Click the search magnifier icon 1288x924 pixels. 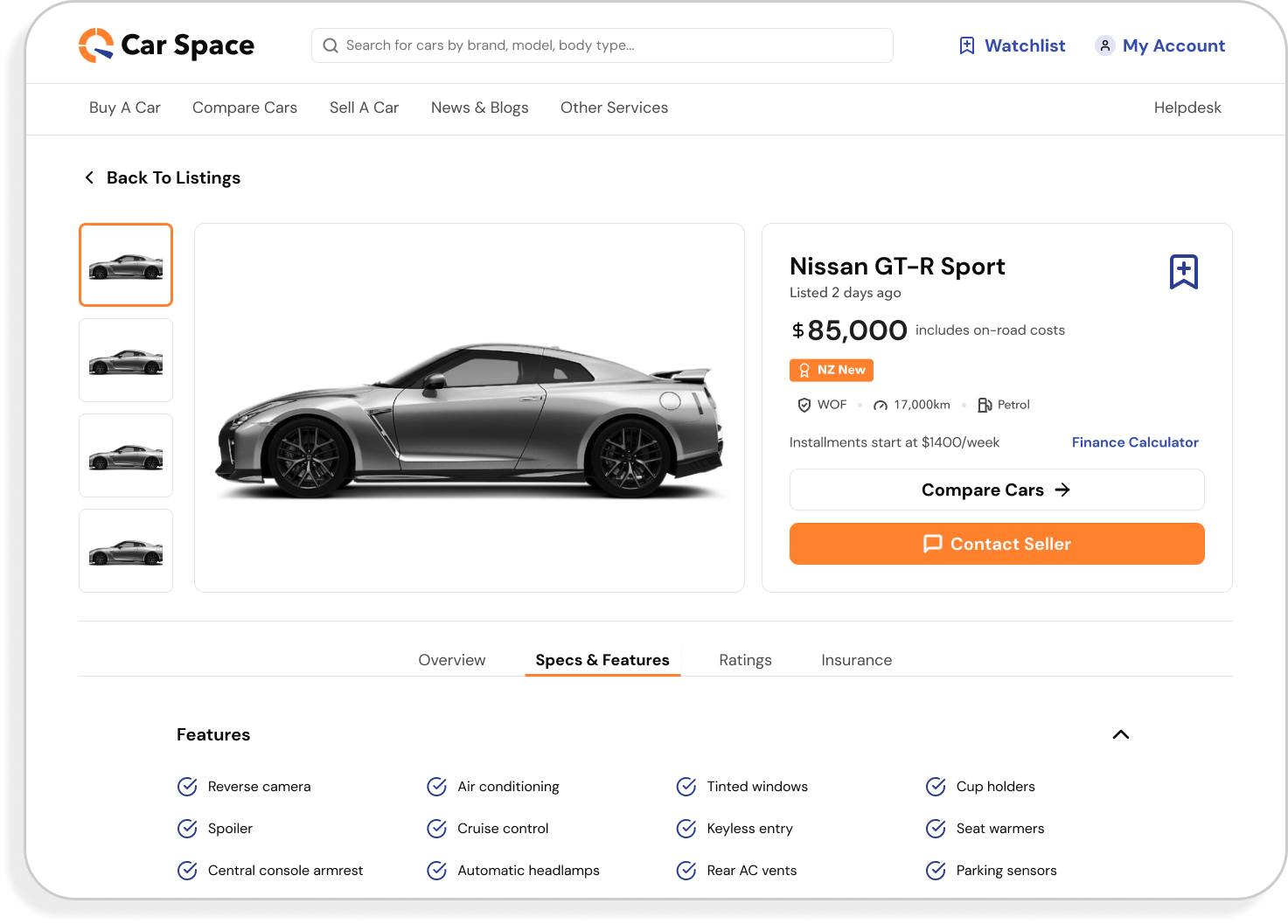pyautogui.click(x=331, y=45)
